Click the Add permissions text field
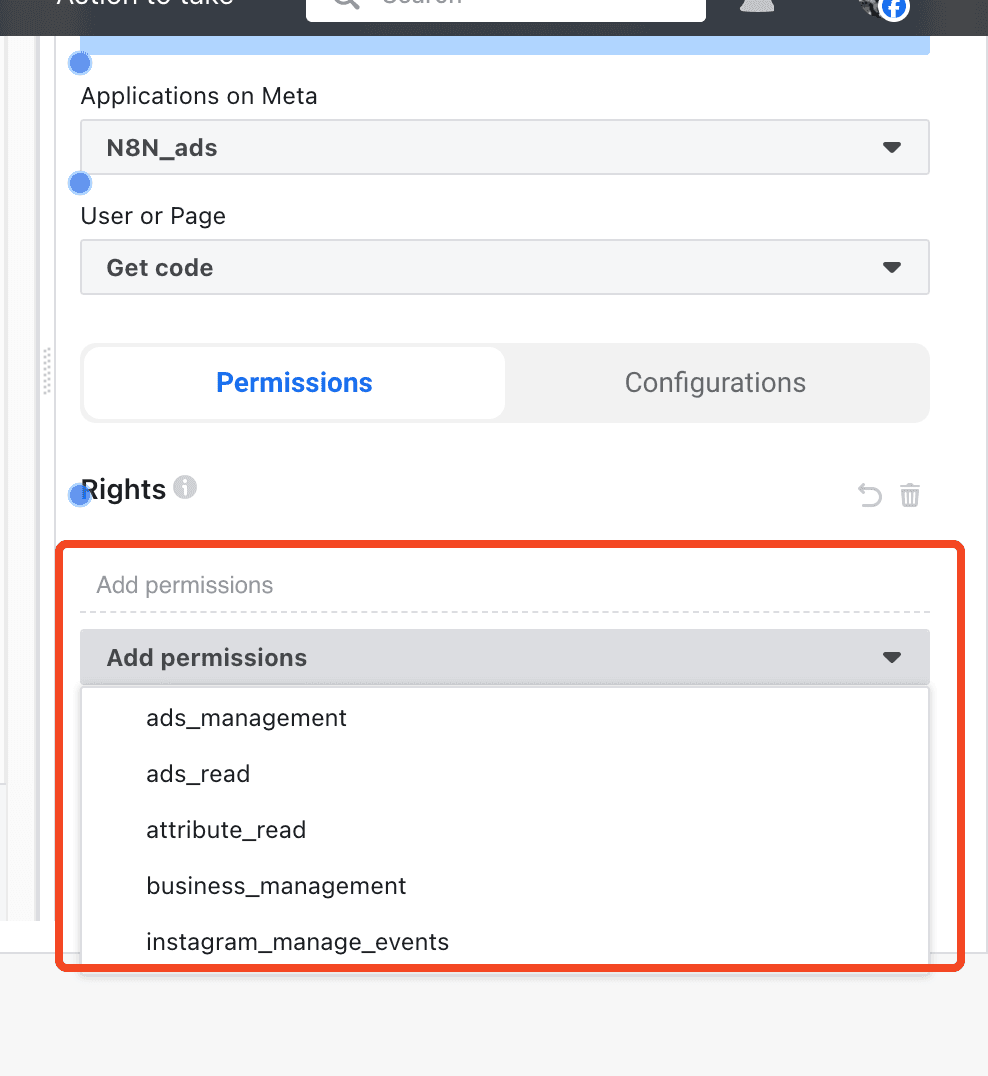 (x=505, y=585)
